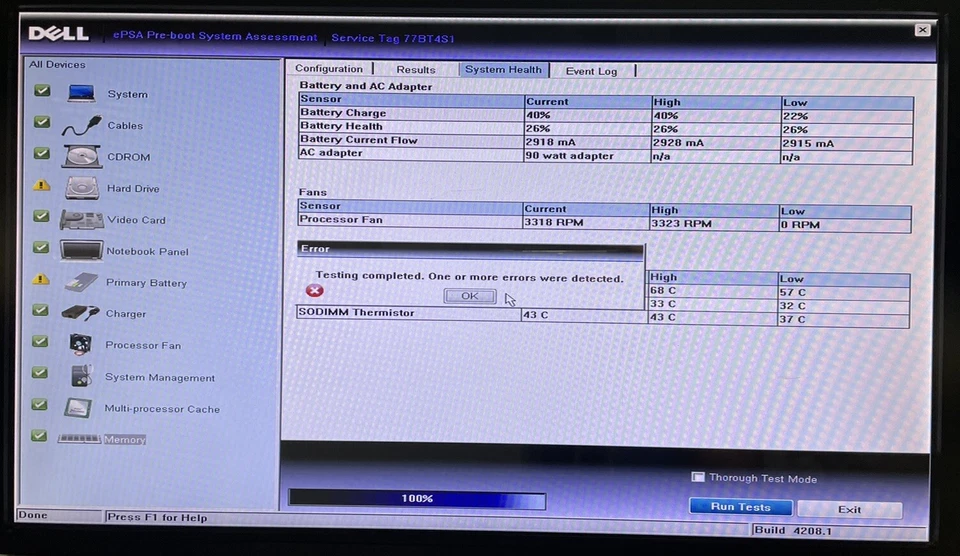Click the Exit button

click(849, 509)
